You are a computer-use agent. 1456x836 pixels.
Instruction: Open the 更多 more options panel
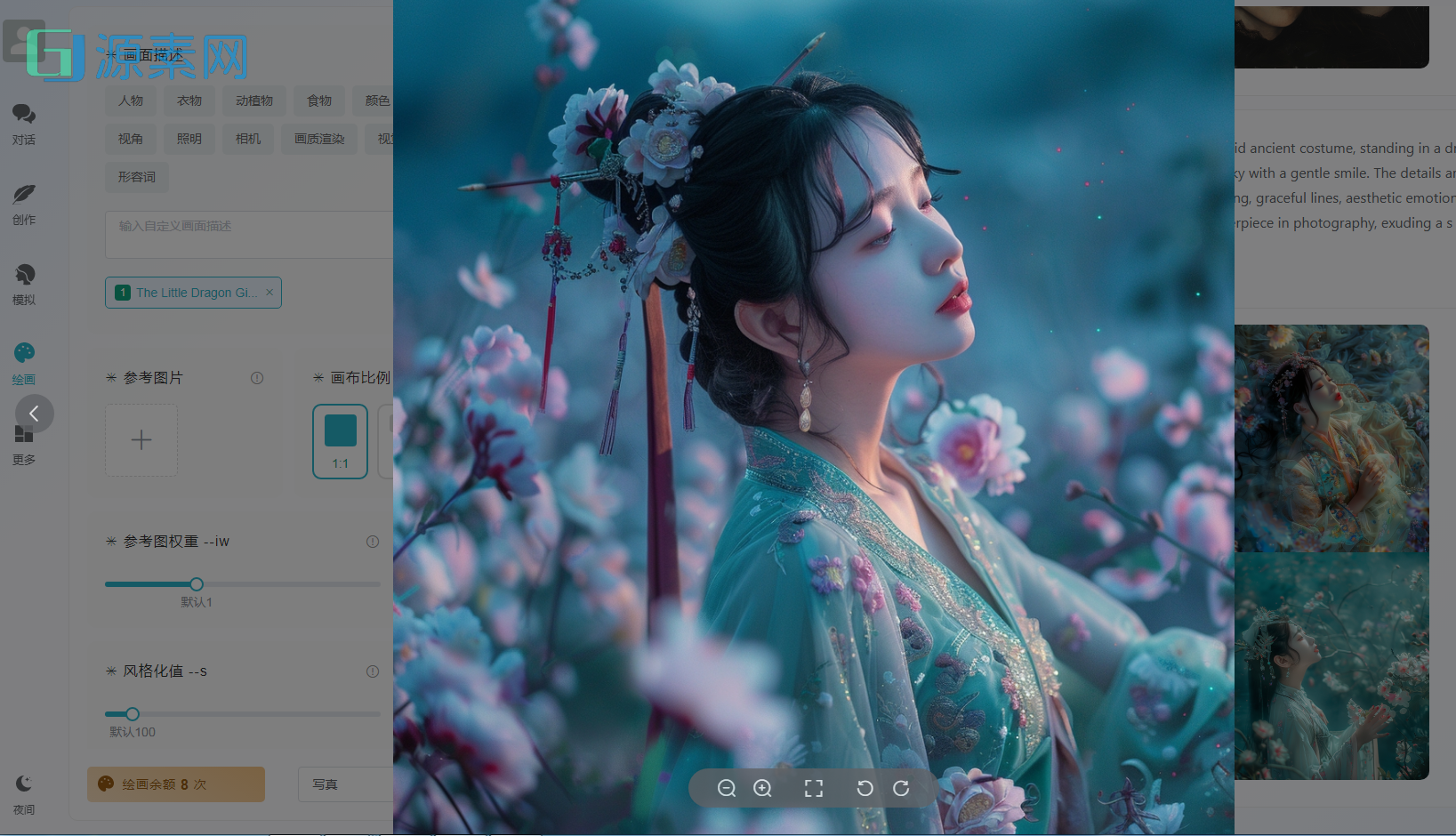(x=23, y=442)
